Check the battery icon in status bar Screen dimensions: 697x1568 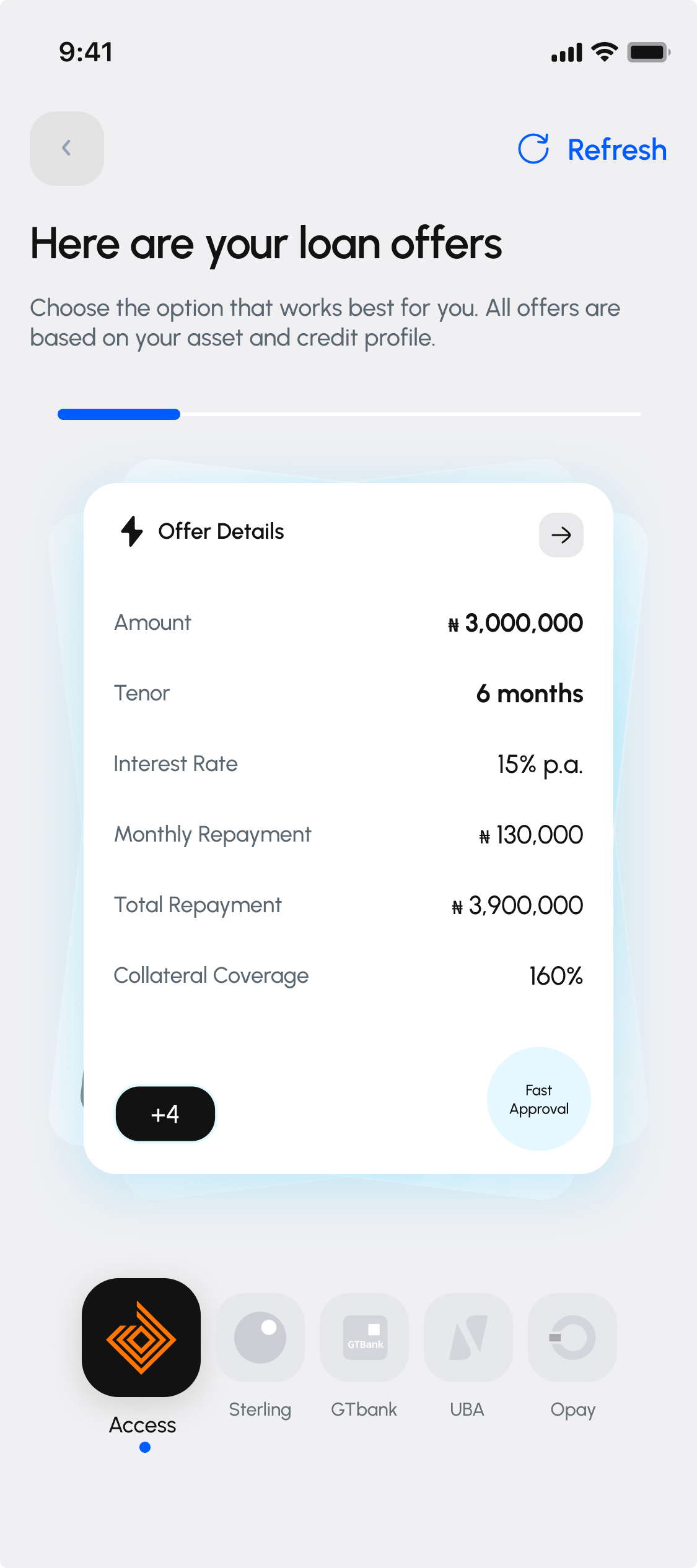coord(649,52)
